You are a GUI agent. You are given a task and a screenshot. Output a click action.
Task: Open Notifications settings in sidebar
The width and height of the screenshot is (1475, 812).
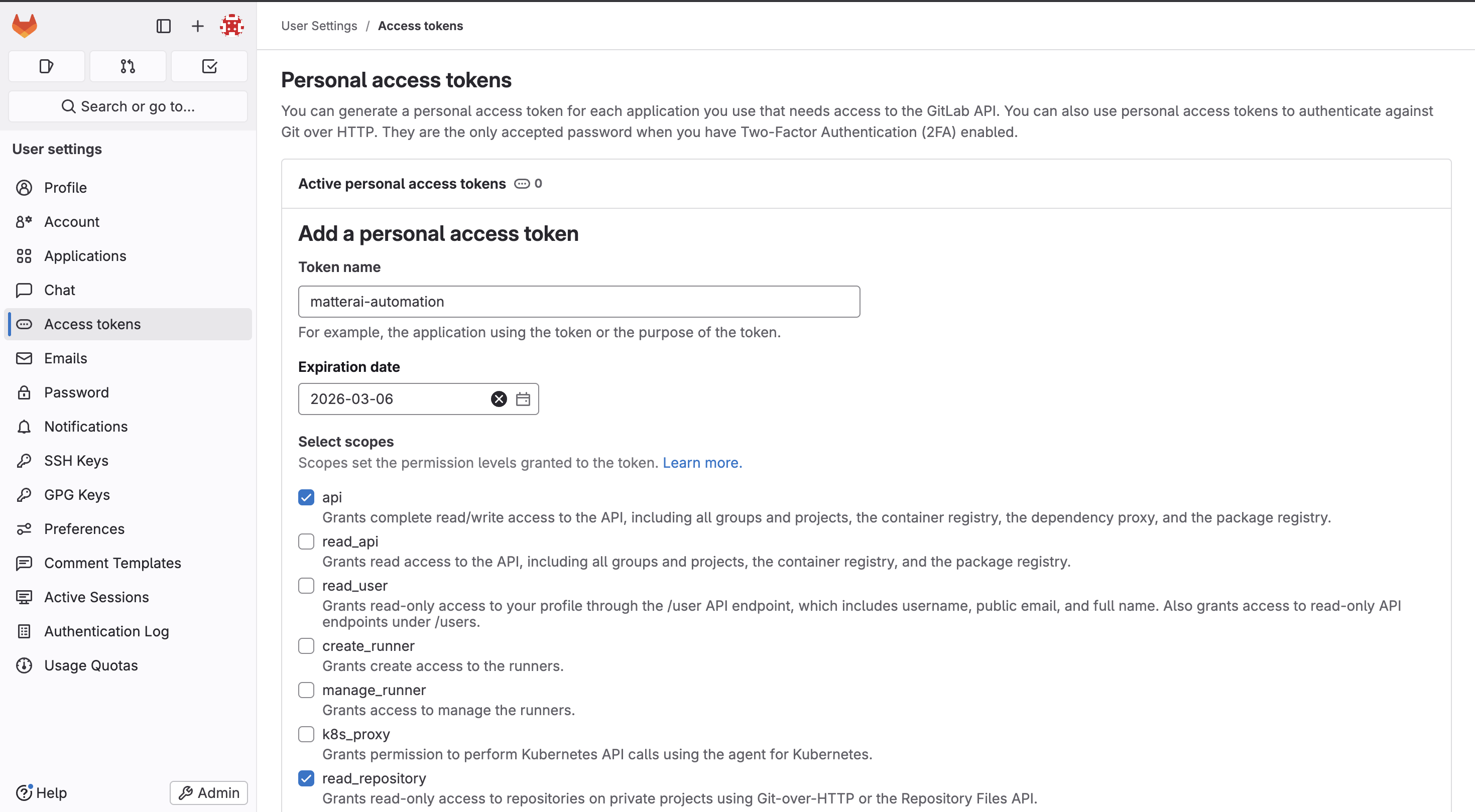tap(86, 426)
